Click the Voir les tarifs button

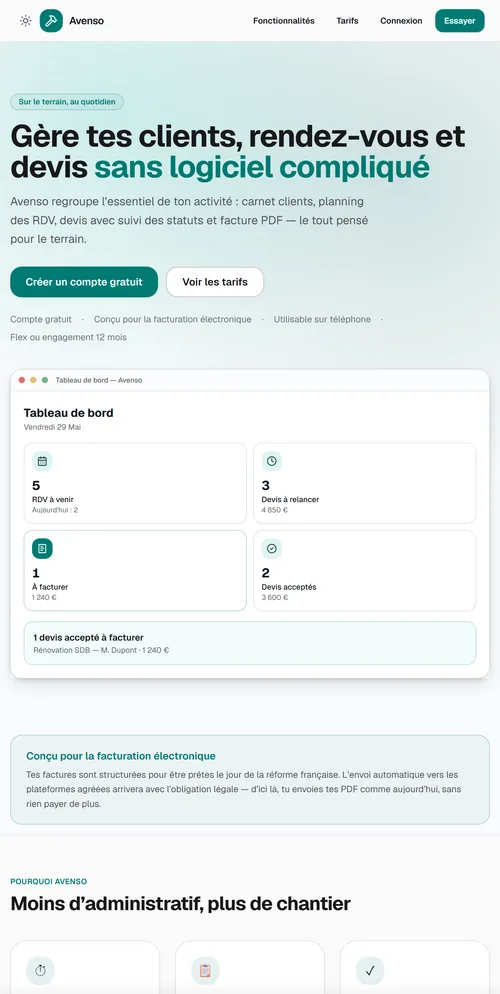215,282
